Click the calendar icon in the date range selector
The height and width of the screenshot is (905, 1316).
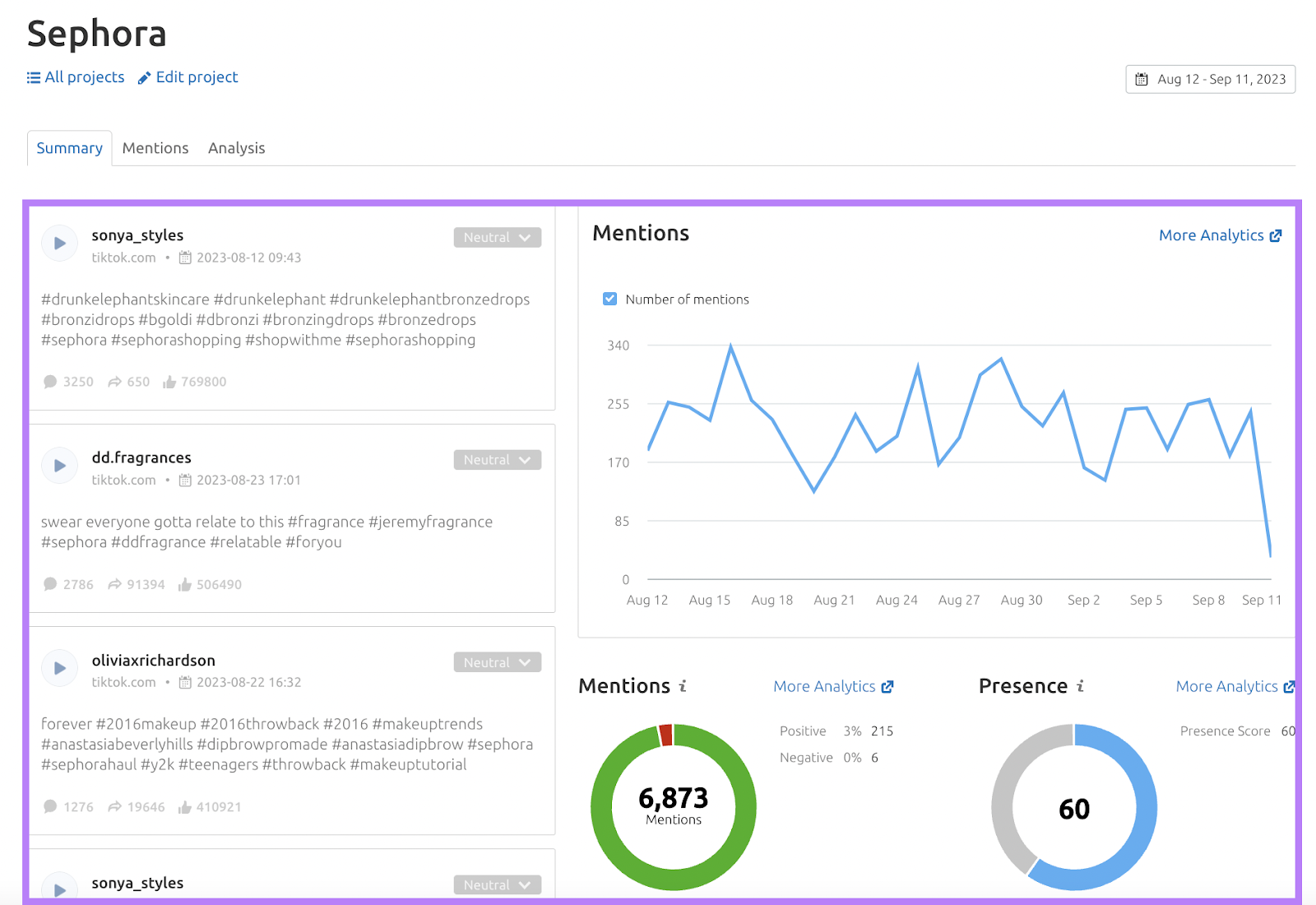(1142, 79)
